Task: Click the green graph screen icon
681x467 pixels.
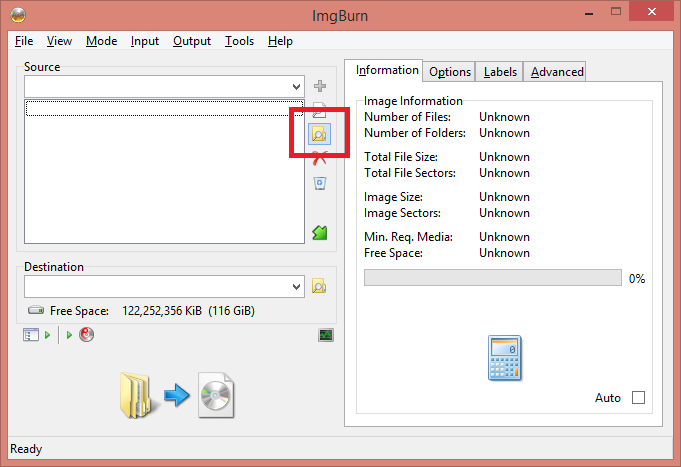Action: pyautogui.click(x=326, y=335)
